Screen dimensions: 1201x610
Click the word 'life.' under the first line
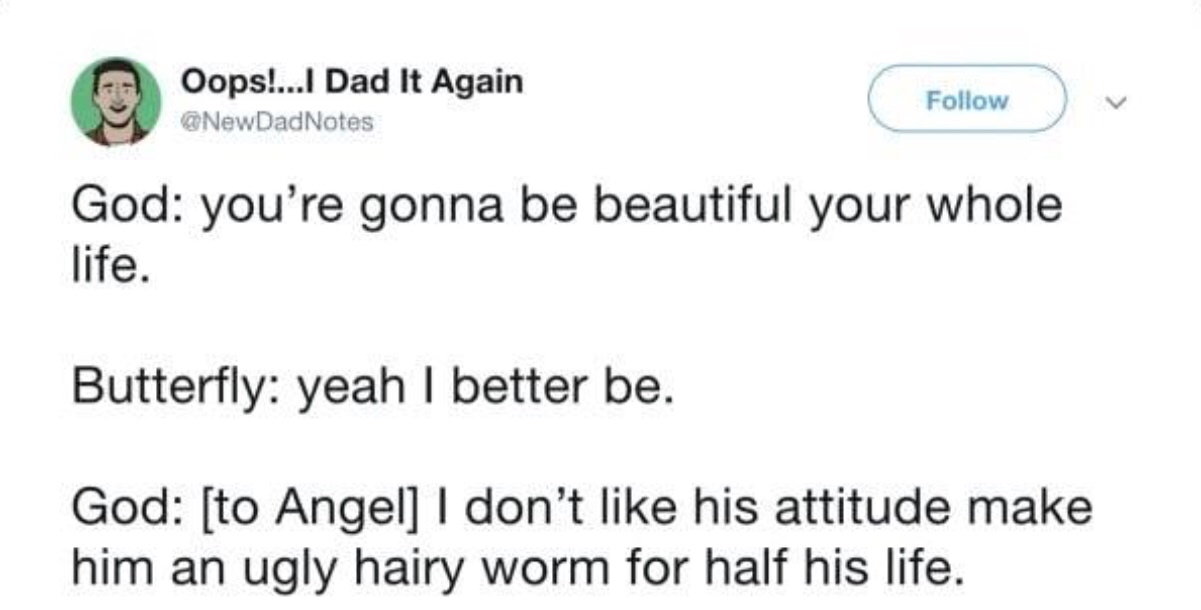110,267
